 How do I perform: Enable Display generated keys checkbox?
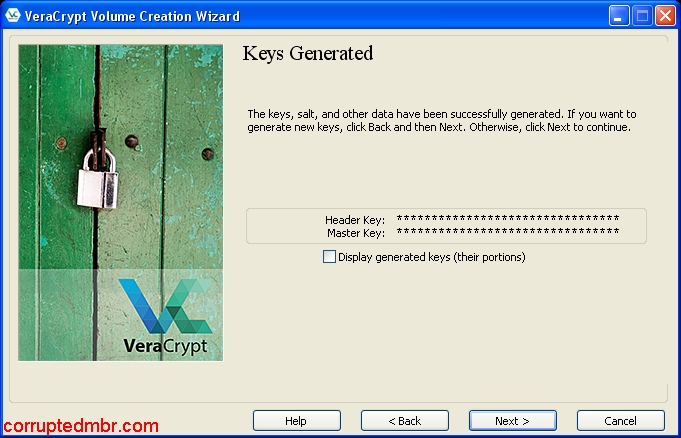click(329, 257)
